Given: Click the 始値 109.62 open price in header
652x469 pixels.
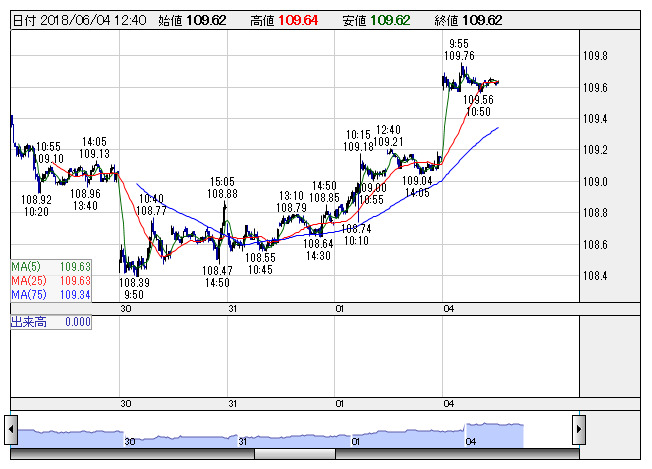Looking at the screenshot, I should (192, 20).
